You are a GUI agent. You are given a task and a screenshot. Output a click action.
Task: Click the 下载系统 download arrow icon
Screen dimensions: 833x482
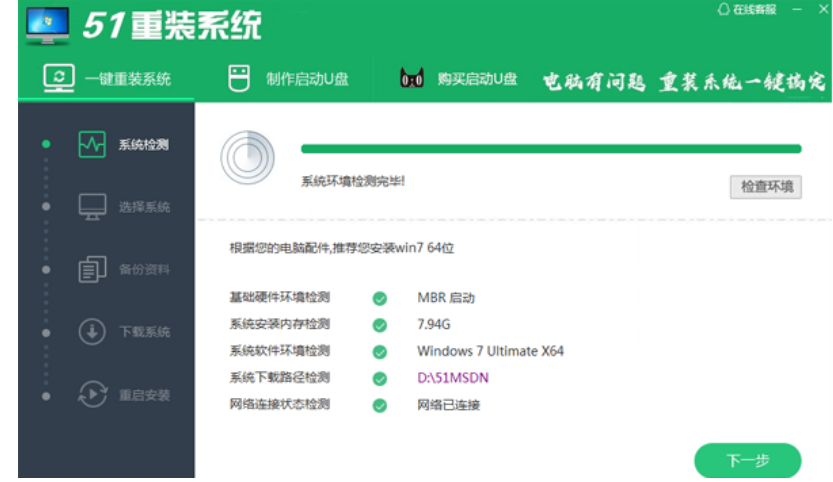(92, 332)
